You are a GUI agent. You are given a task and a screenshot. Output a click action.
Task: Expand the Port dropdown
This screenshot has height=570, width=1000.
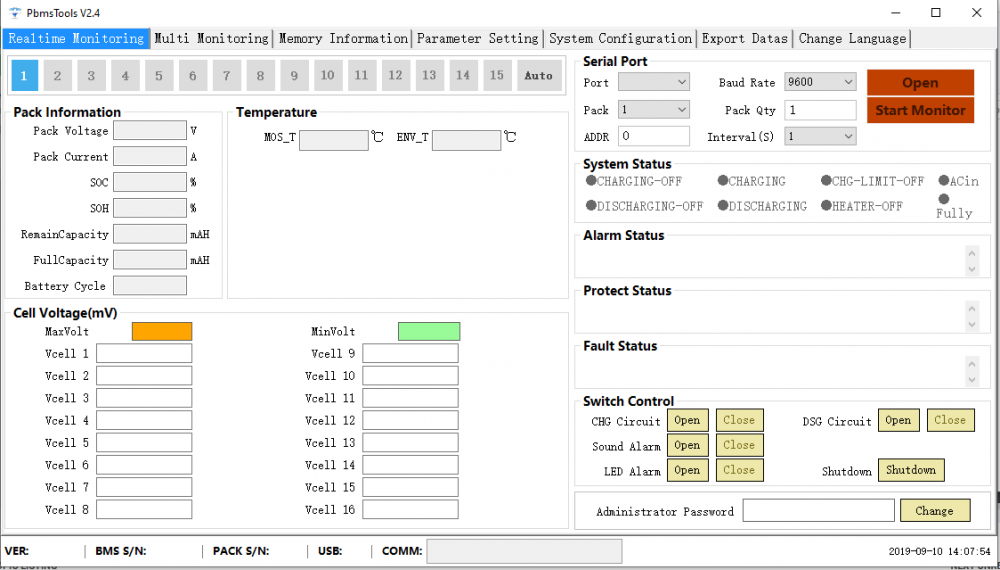pos(654,82)
